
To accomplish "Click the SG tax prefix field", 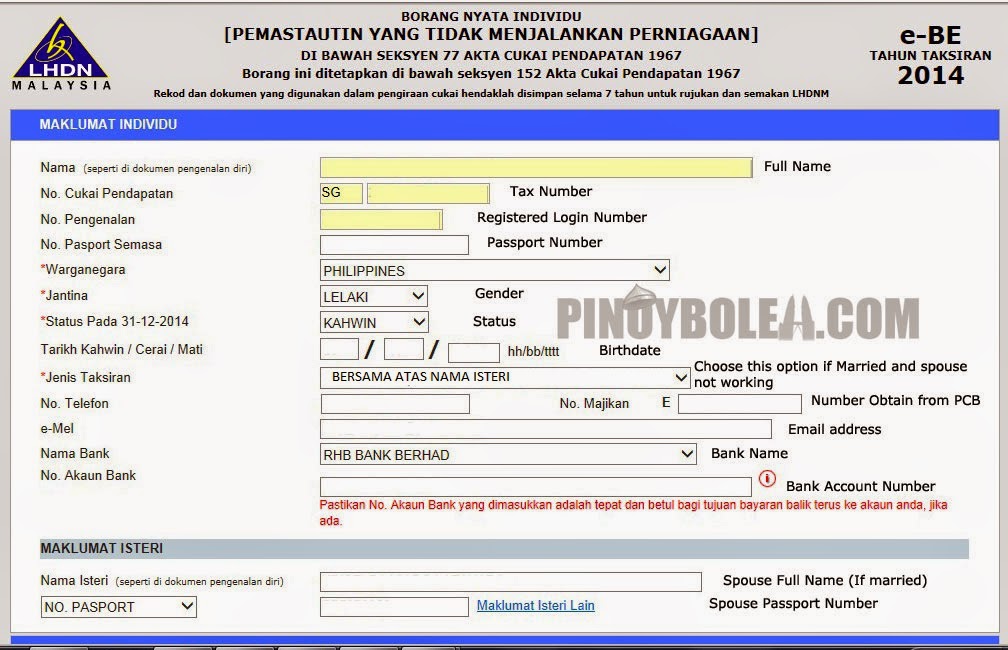I will point(341,193).
